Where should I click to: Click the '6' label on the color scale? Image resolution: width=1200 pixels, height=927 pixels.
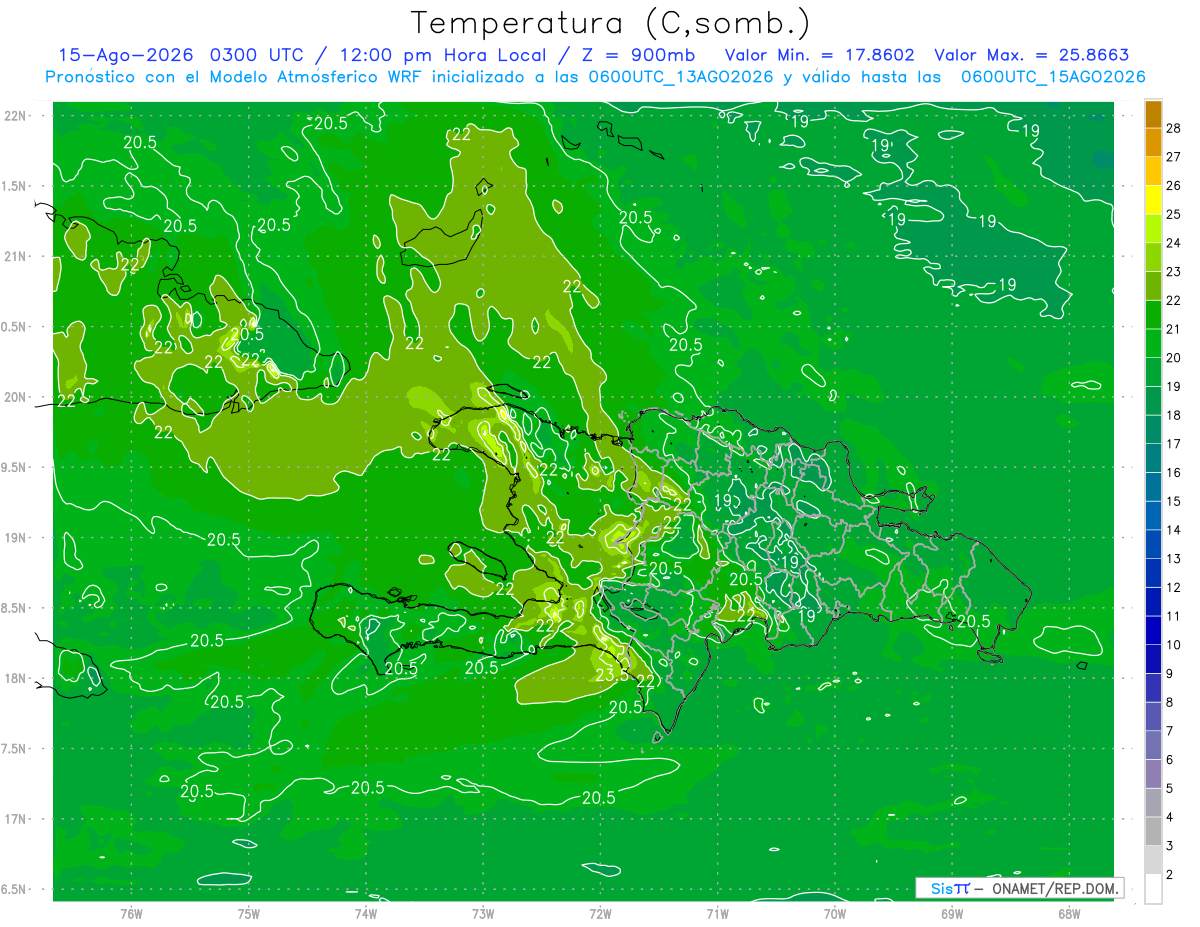[x=1170, y=760]
